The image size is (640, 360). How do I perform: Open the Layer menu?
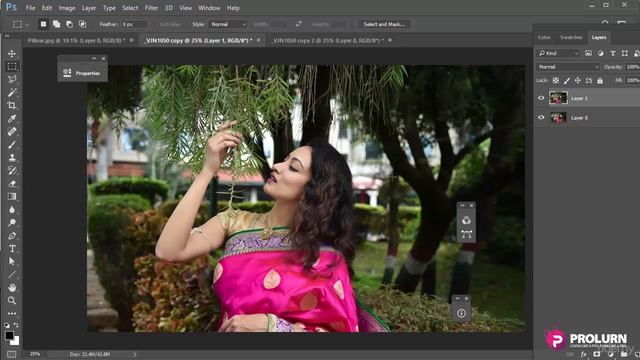(x=89, y=8)
